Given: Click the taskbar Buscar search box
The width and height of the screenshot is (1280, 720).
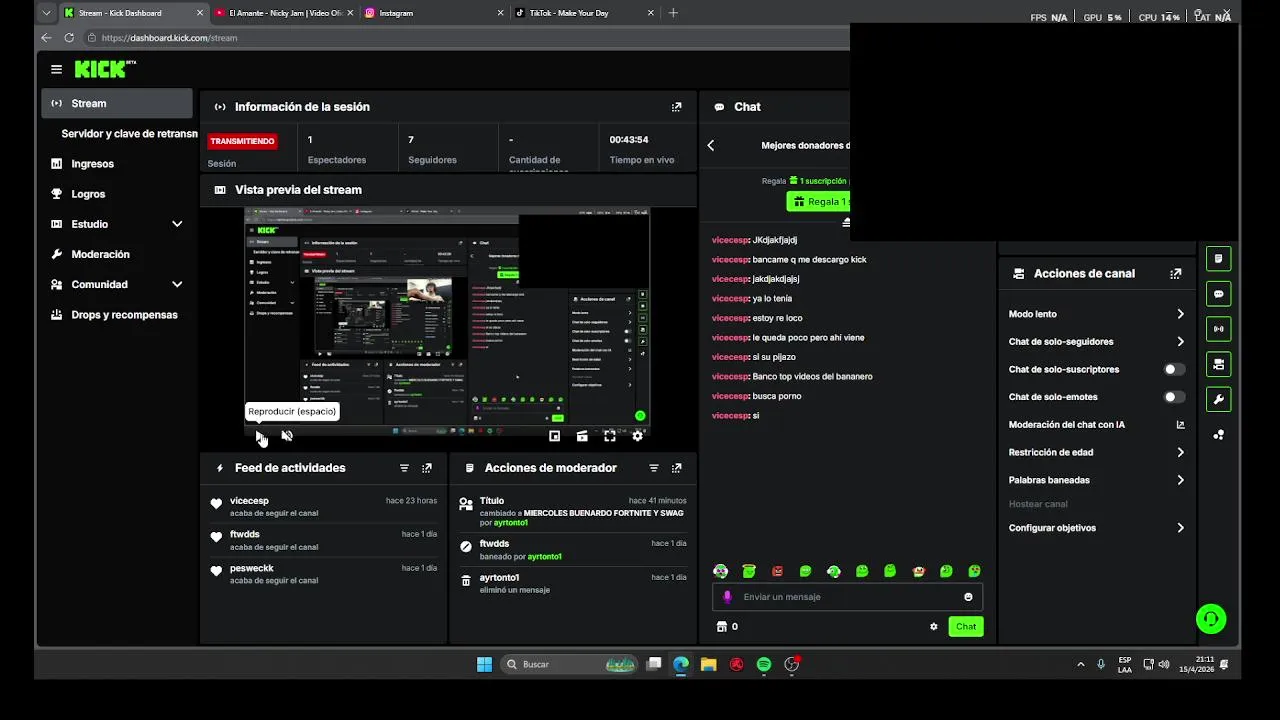Looking at the screenshot, I should [570, 664].
